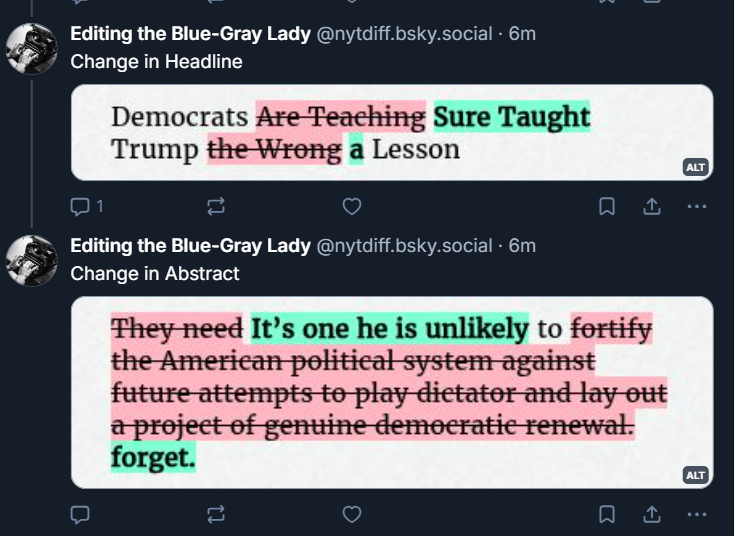Open the abstract diff image ending in 'forget.'
The height and width of the screenshot is (536, 734).
(392, 392)
